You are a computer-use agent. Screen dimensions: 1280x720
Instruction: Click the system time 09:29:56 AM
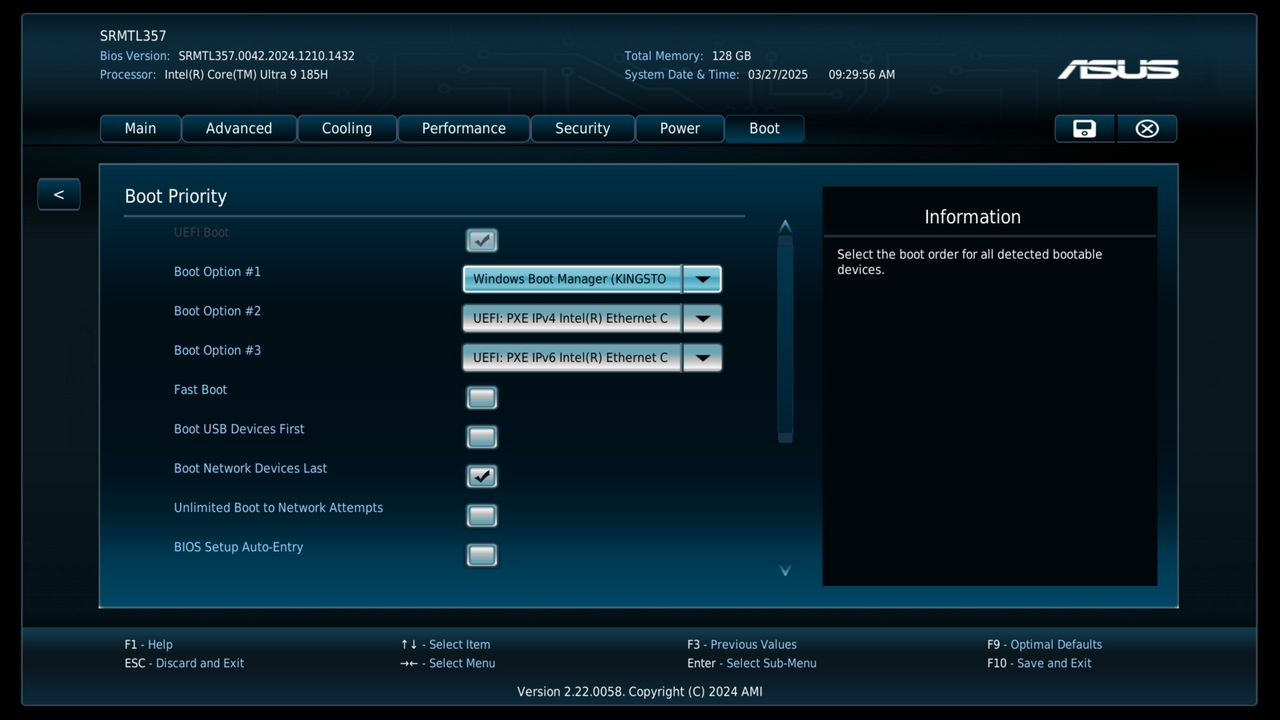(862, 75)
